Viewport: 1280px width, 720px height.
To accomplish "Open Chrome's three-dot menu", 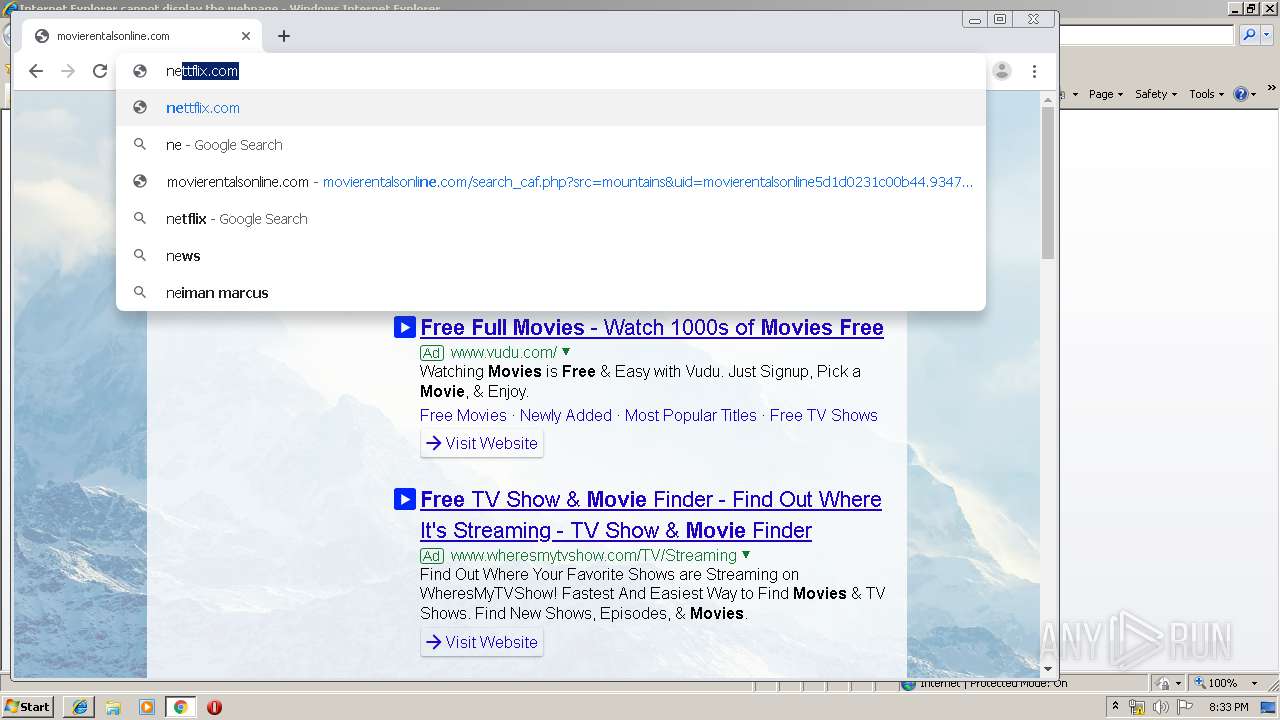I will (x=1035, y=71).
